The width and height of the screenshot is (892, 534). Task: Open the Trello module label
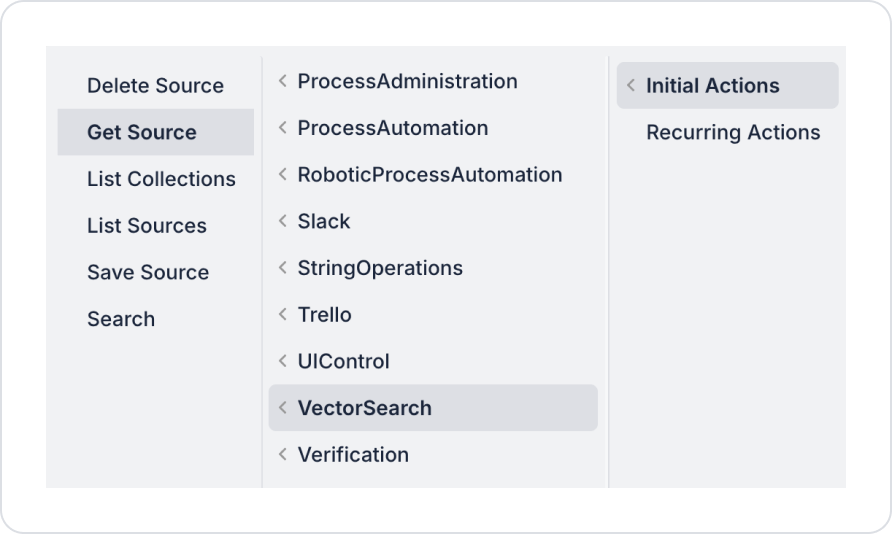[x=324, y=315]
